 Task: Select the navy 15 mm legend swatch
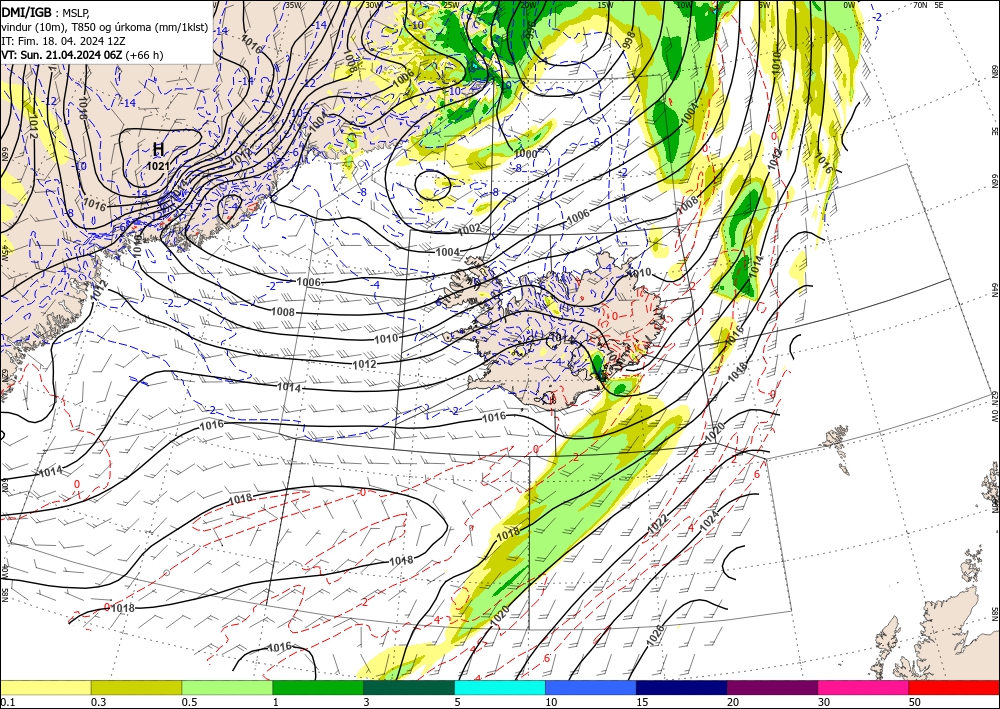coord(682,687)
